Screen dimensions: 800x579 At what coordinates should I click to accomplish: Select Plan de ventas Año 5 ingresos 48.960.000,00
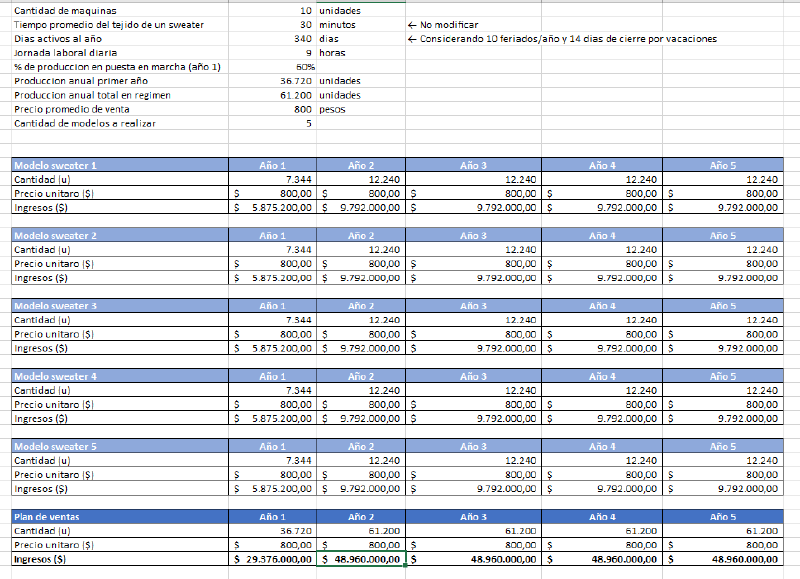(723, 559)
